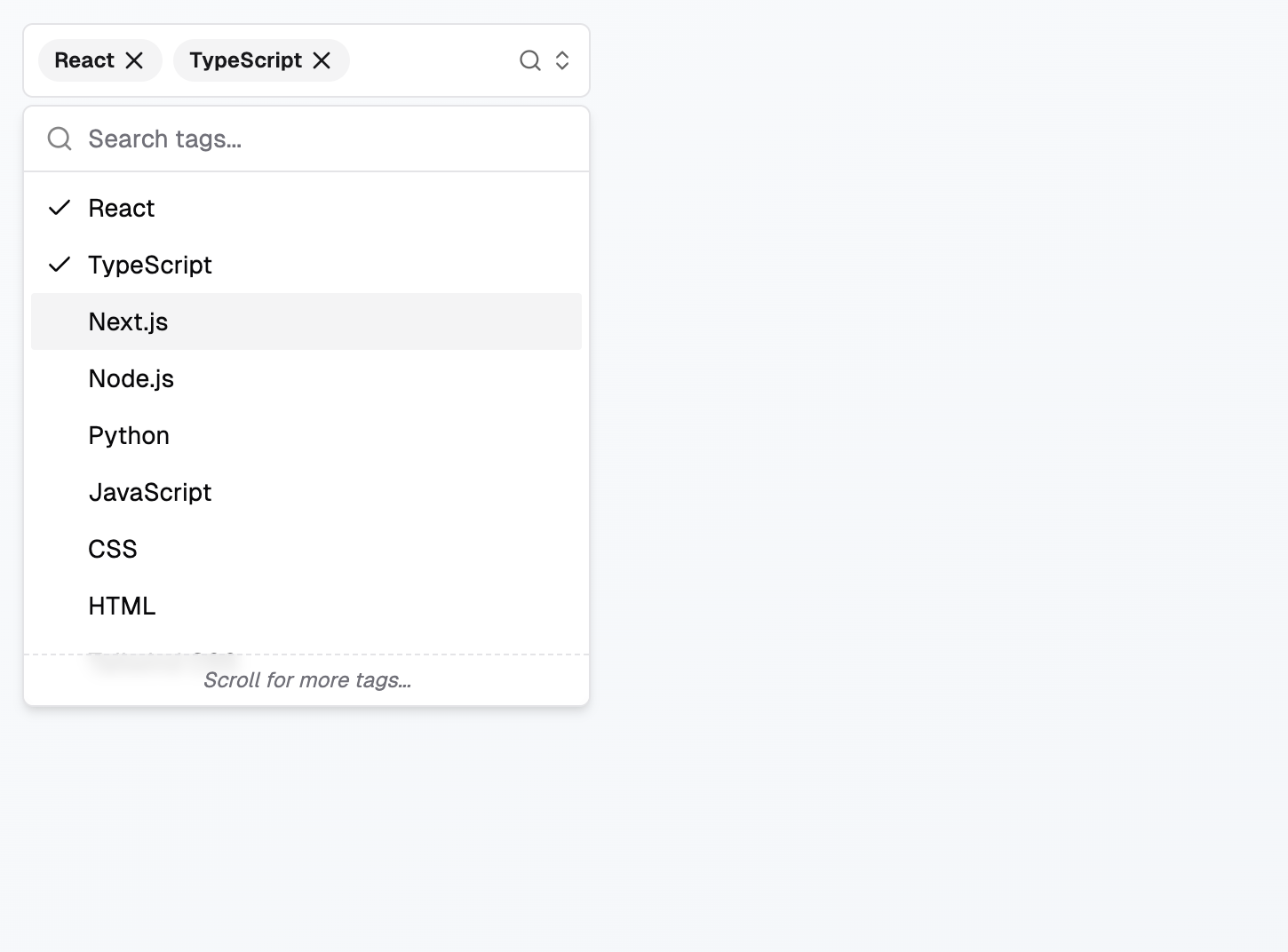Viewport: 1288px width, 952px height.
Task: Collapse the dropdown with the up-down chevron
Action: click(562, 60)
